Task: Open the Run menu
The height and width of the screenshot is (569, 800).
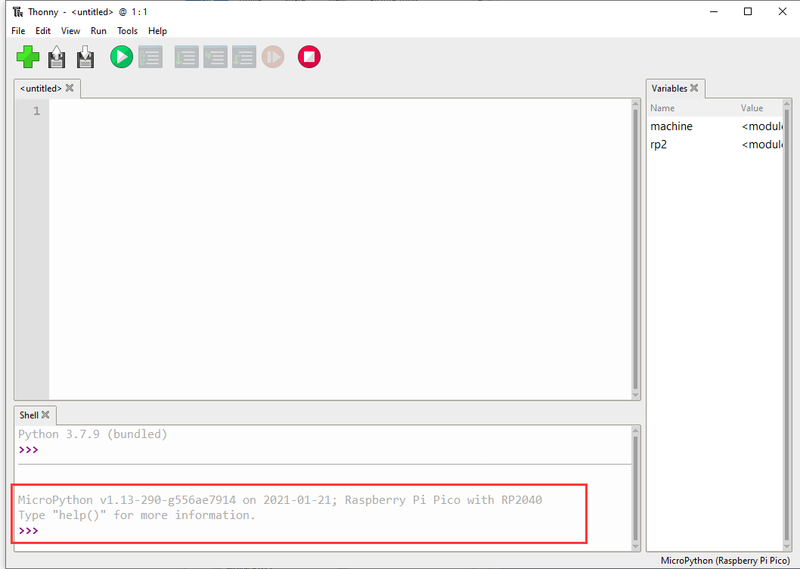Action: pyautogui.click(x=98, y=31)
